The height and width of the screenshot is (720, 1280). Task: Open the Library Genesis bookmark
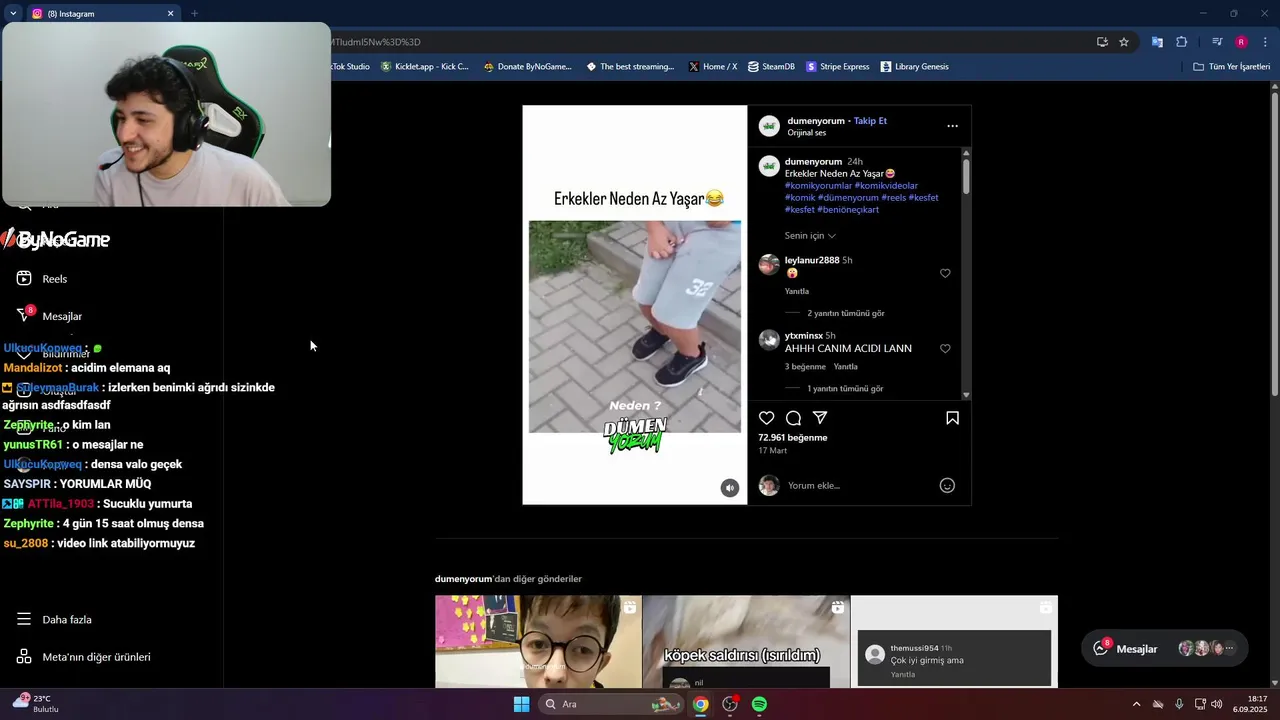[x=915, y=67]
